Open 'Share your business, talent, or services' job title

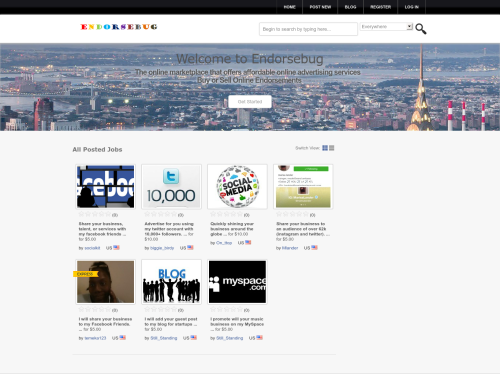pyautogui.click(x=102, y=229)
